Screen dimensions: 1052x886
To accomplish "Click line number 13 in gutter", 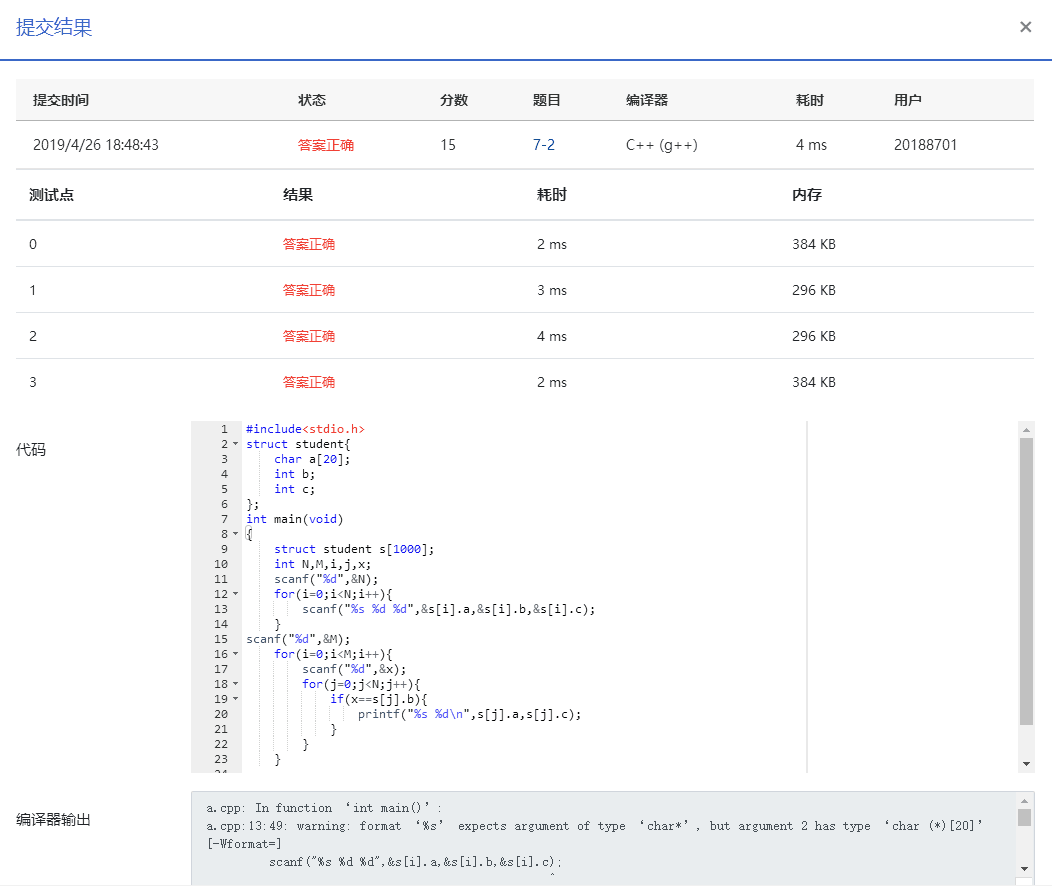I will tap(221, 609).
